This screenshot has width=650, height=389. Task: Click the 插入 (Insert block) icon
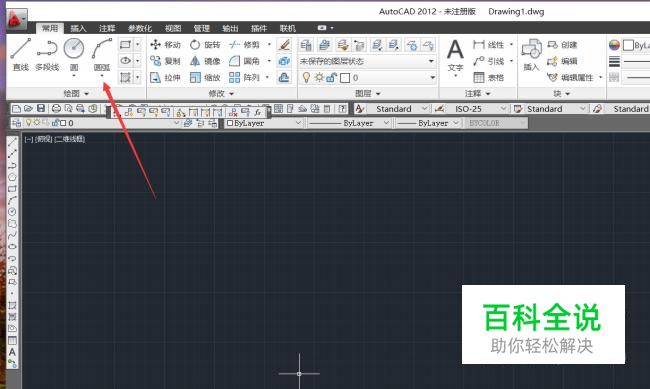coord(531,54)
